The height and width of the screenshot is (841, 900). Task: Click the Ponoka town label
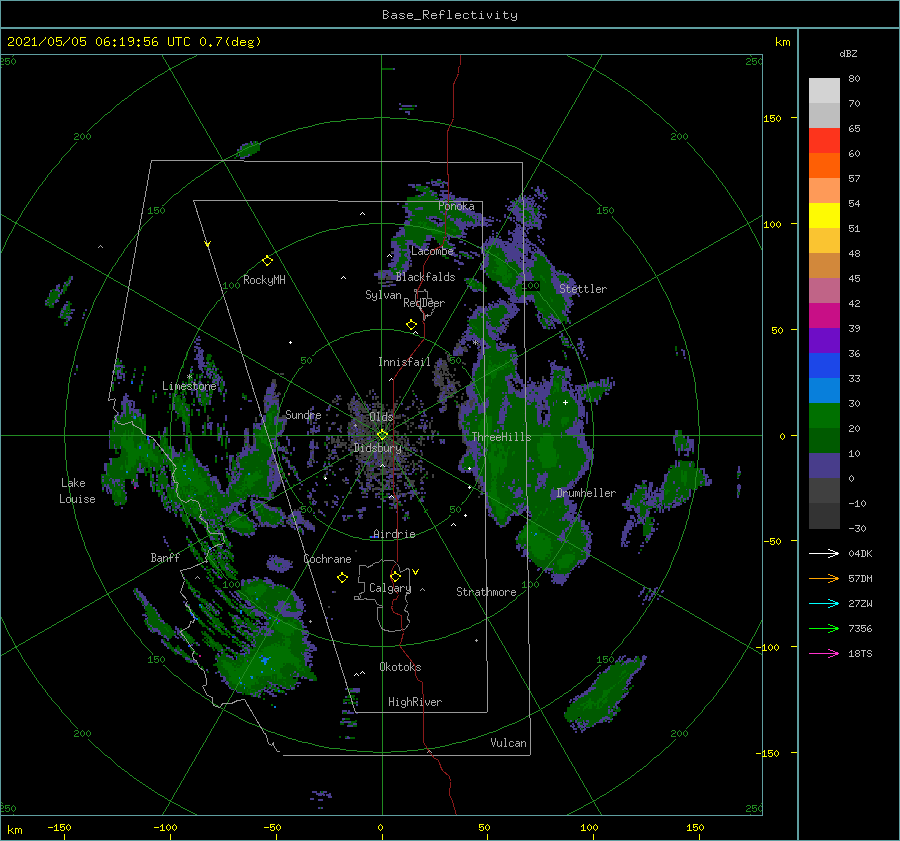[x=456, y=206]
